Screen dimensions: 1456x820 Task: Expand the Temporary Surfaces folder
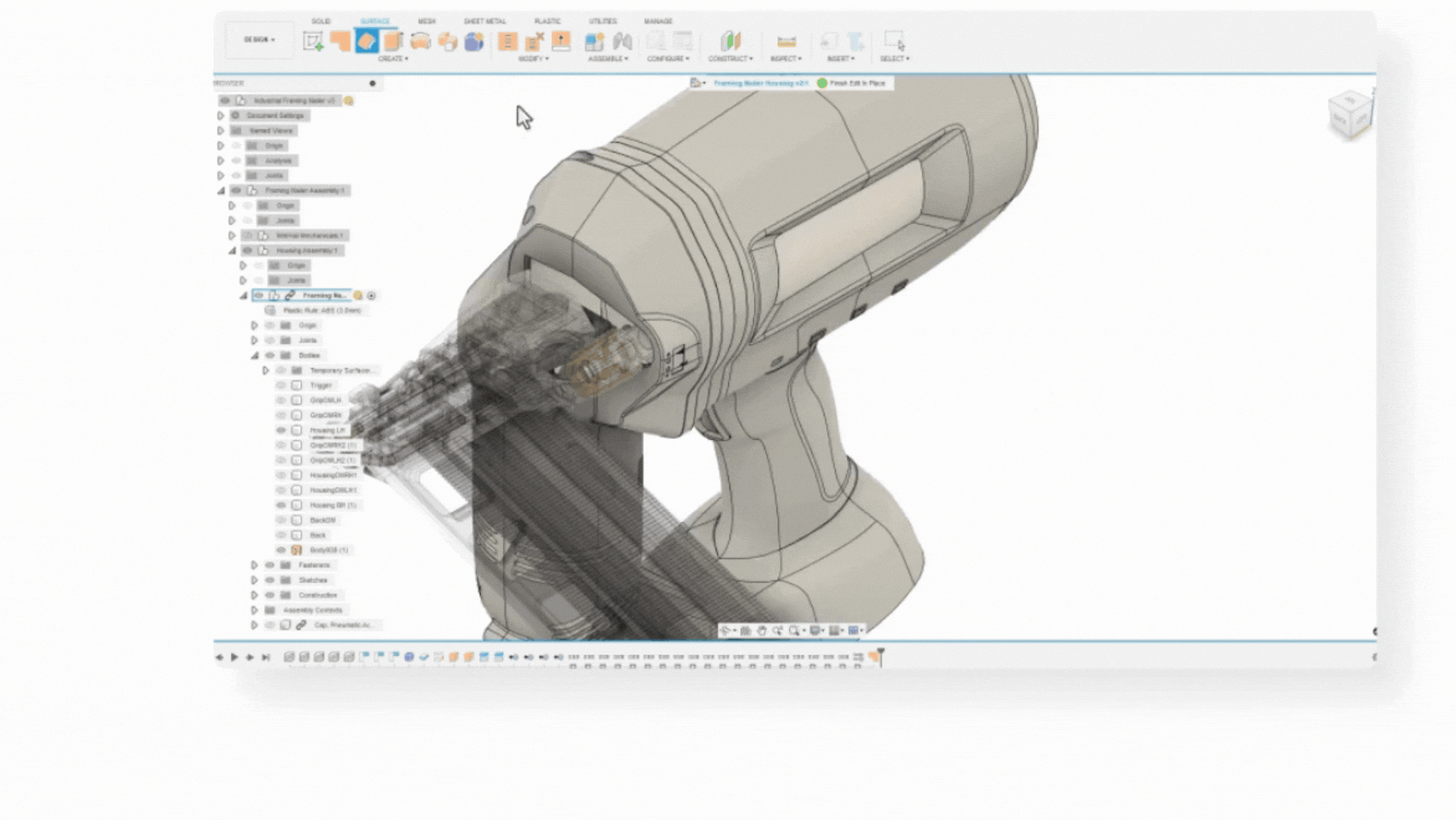click(x=266, y=370)
